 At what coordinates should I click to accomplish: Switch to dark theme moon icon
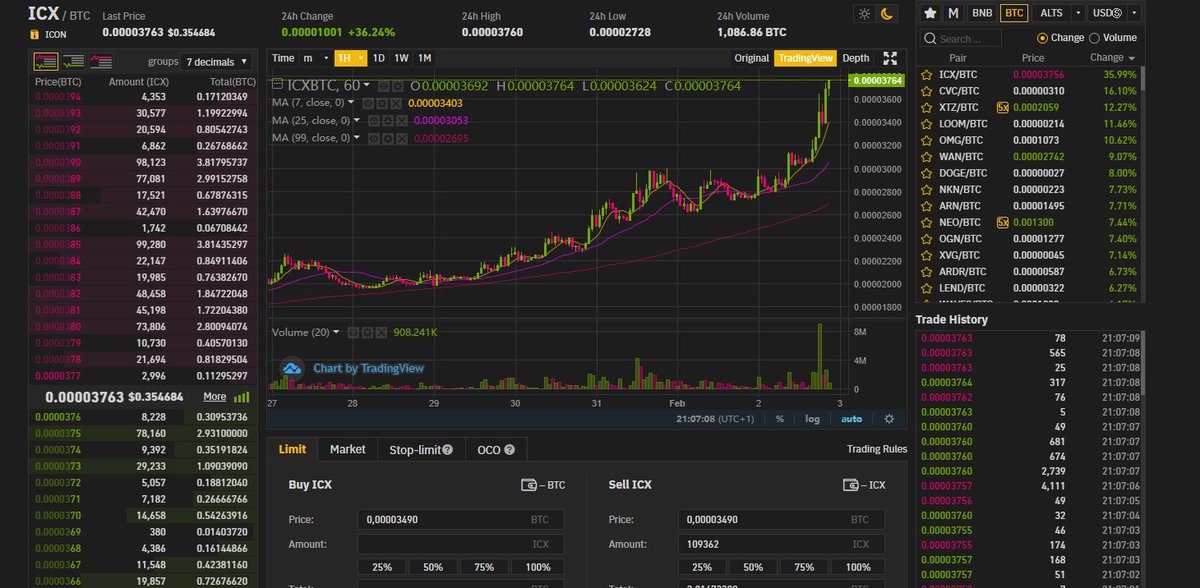(888, 14)
